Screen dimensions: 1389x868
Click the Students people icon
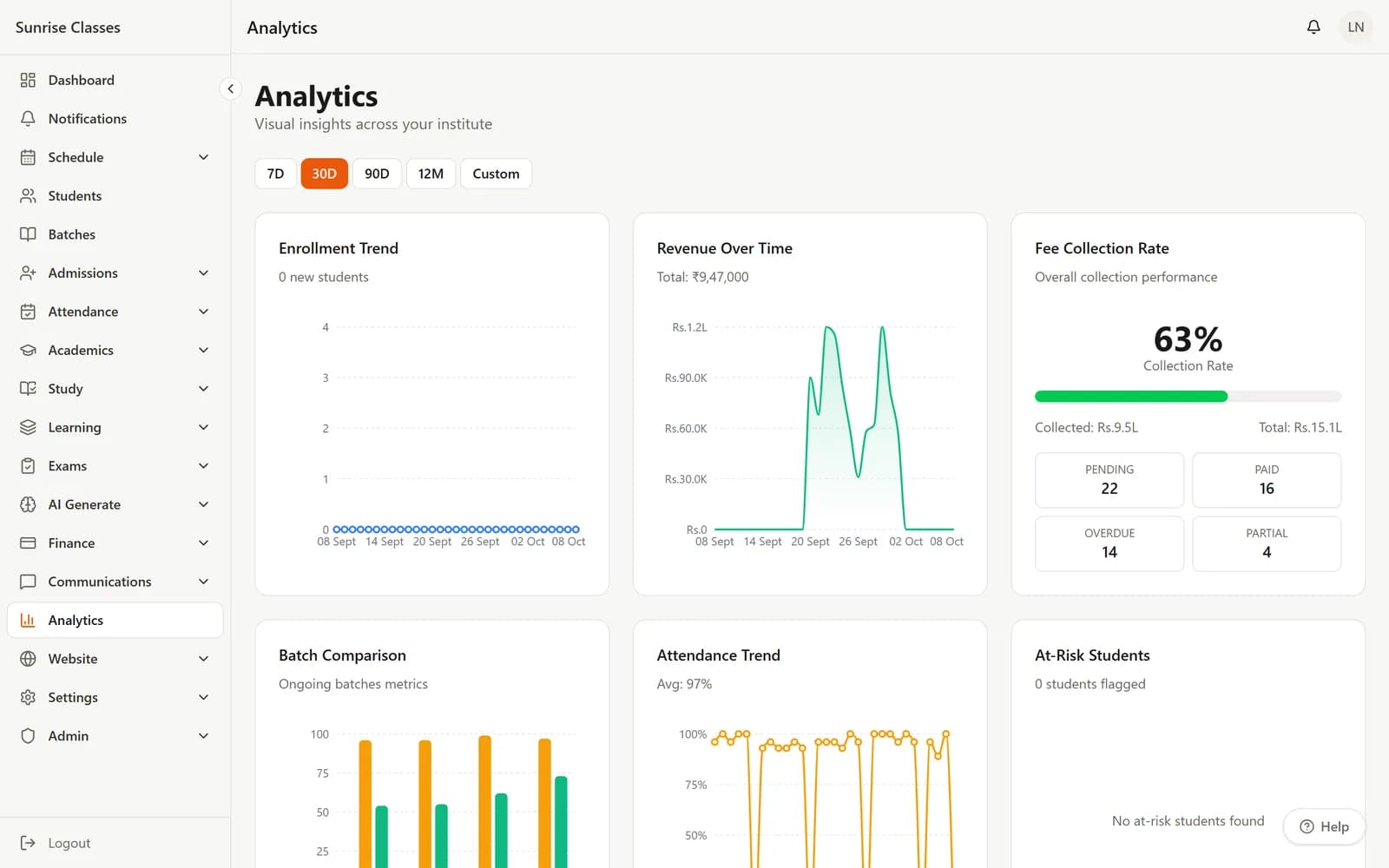pyautogui.click(x=28, y=196)
